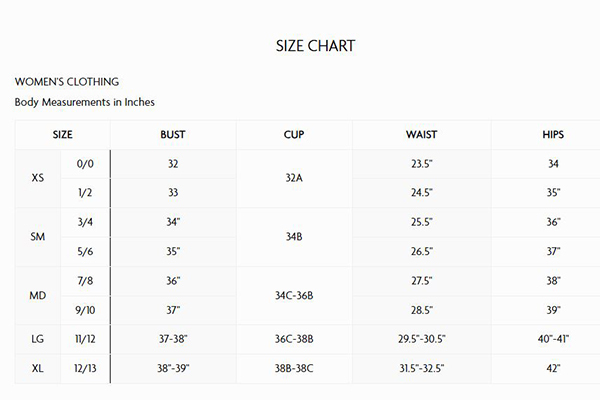
Task: Select the MD size row label
Action: point(38,296)
